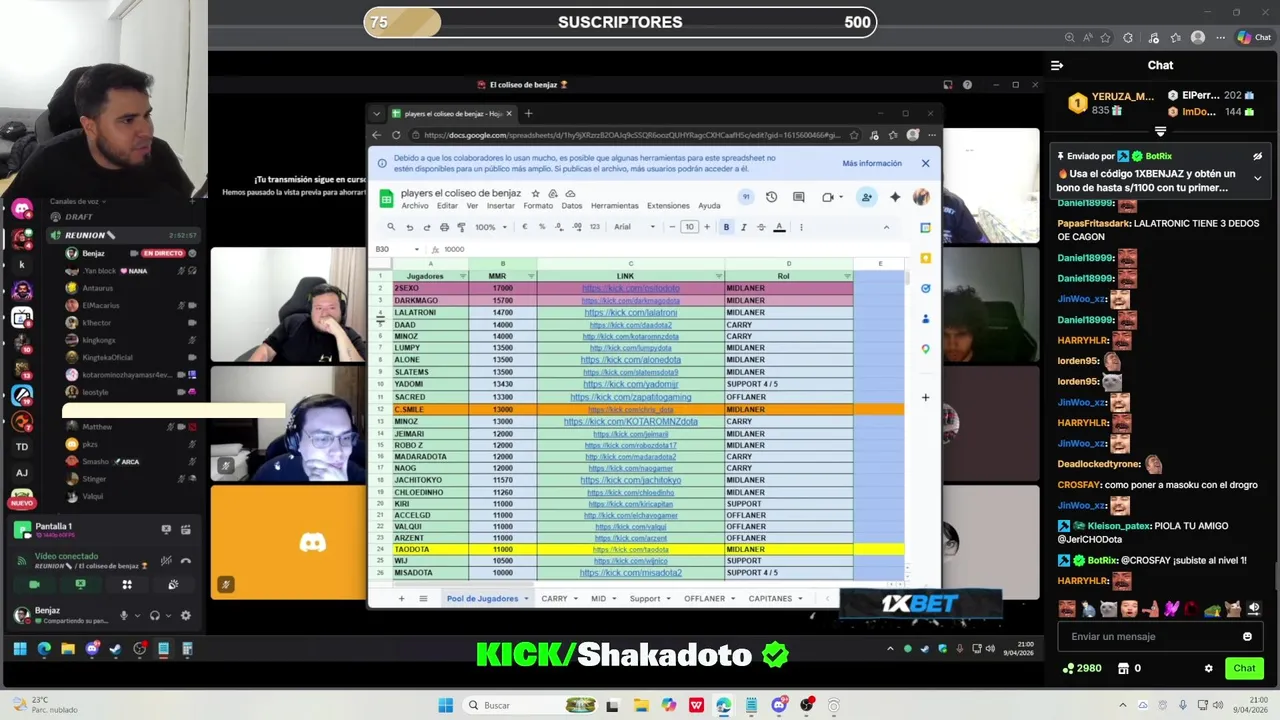Open the kick.com/lalatroni link

630,312
